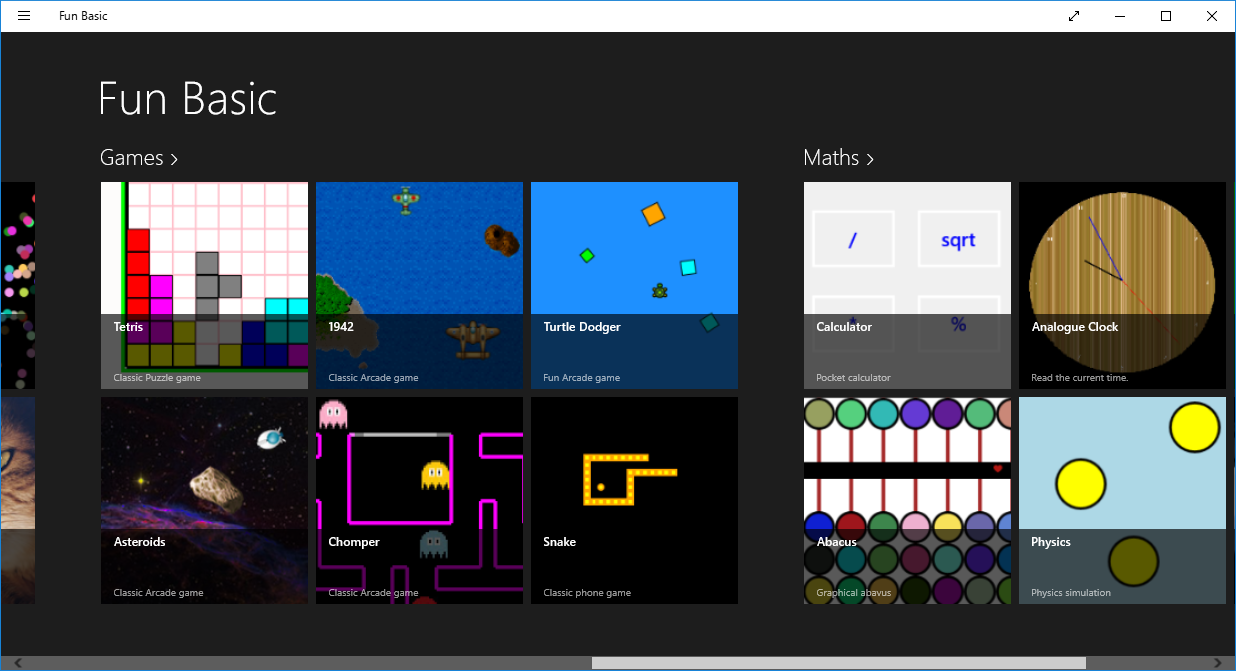
Task: Click the 'Graphical abavus' caption
Action: tap(855, 593)
